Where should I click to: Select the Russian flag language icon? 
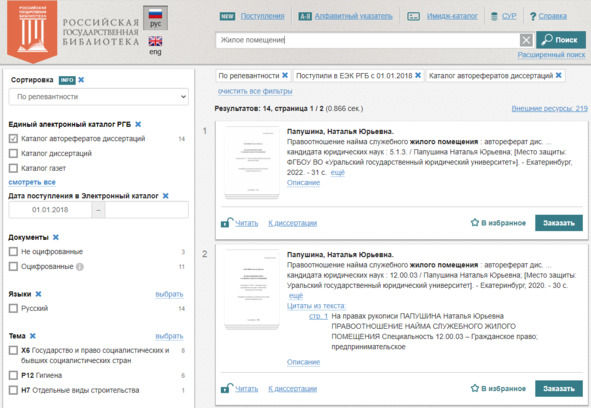click(155, 15)
